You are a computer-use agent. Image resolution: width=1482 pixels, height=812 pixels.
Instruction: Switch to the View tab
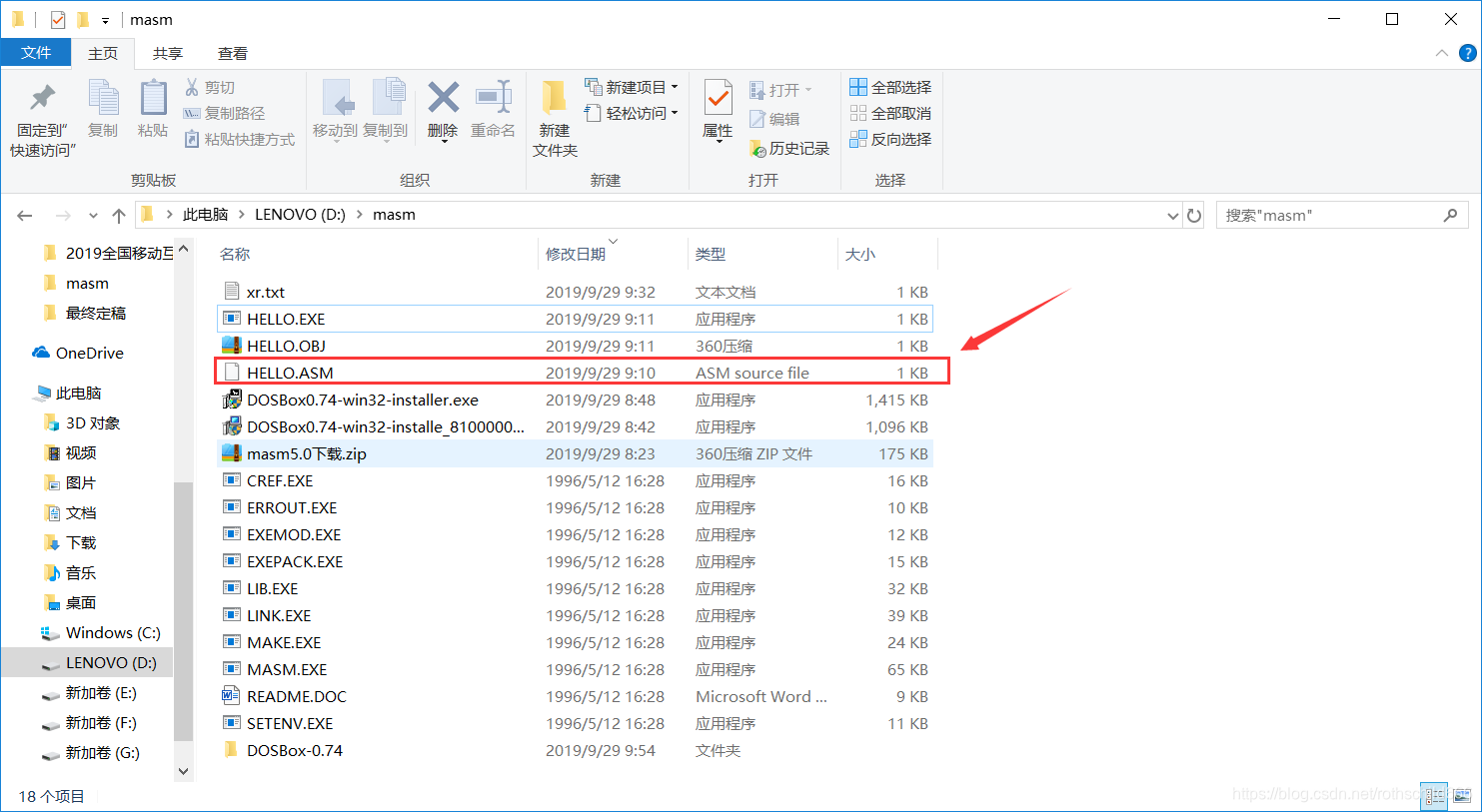coord(233,53)
